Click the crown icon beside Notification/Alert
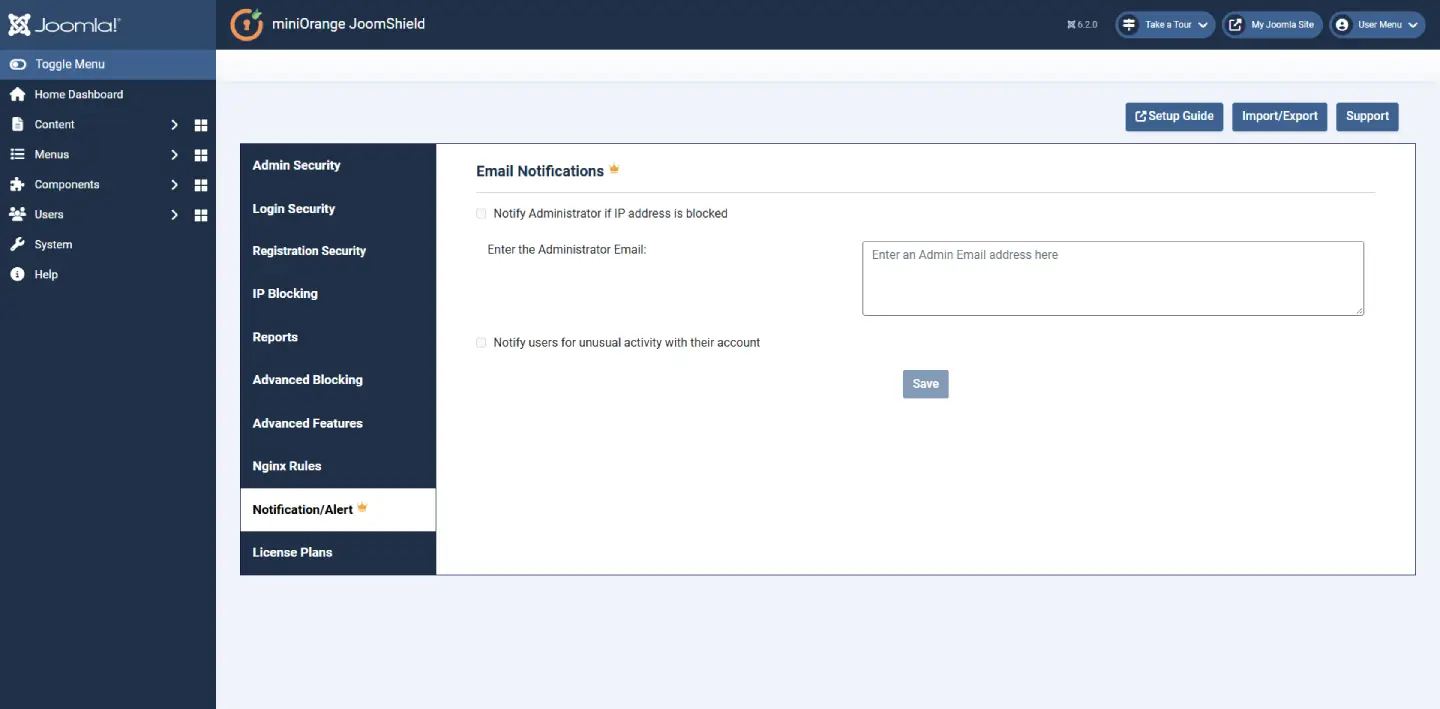Screen dimensions: 1440x709 362,507
